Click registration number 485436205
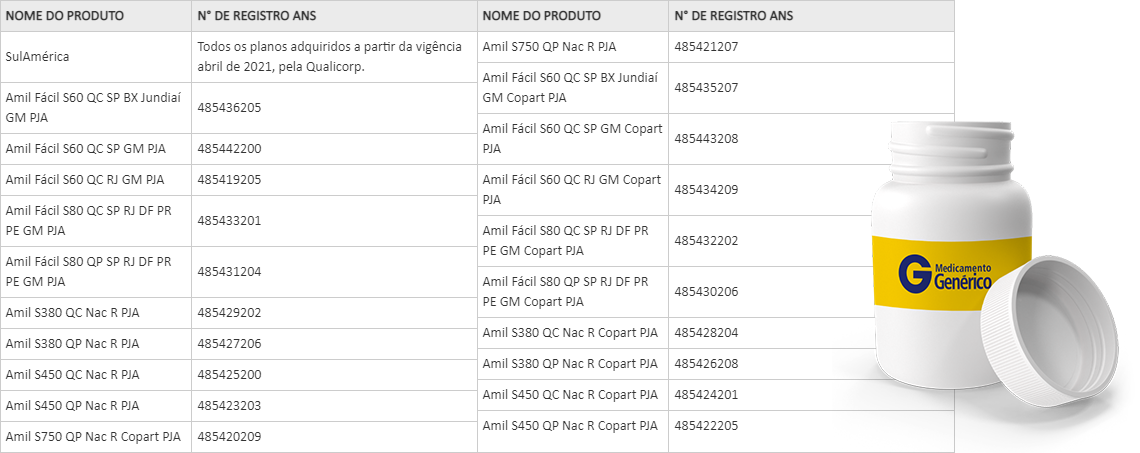Viewport: 1140px width, 453px height. pyautogui.click(x=229, y=108)
